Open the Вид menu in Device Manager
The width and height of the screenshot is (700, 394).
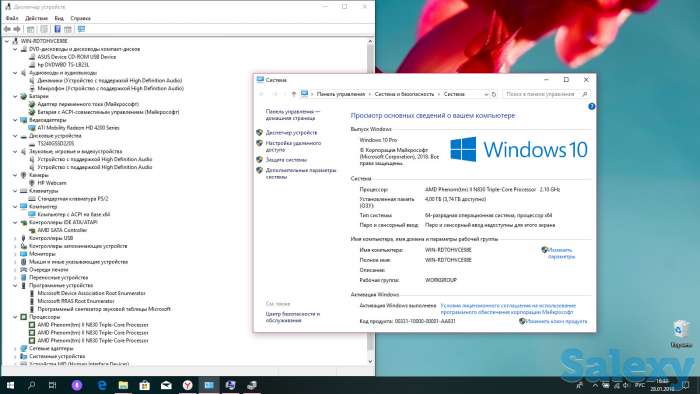pyautogui.click(x=59, y=18)
